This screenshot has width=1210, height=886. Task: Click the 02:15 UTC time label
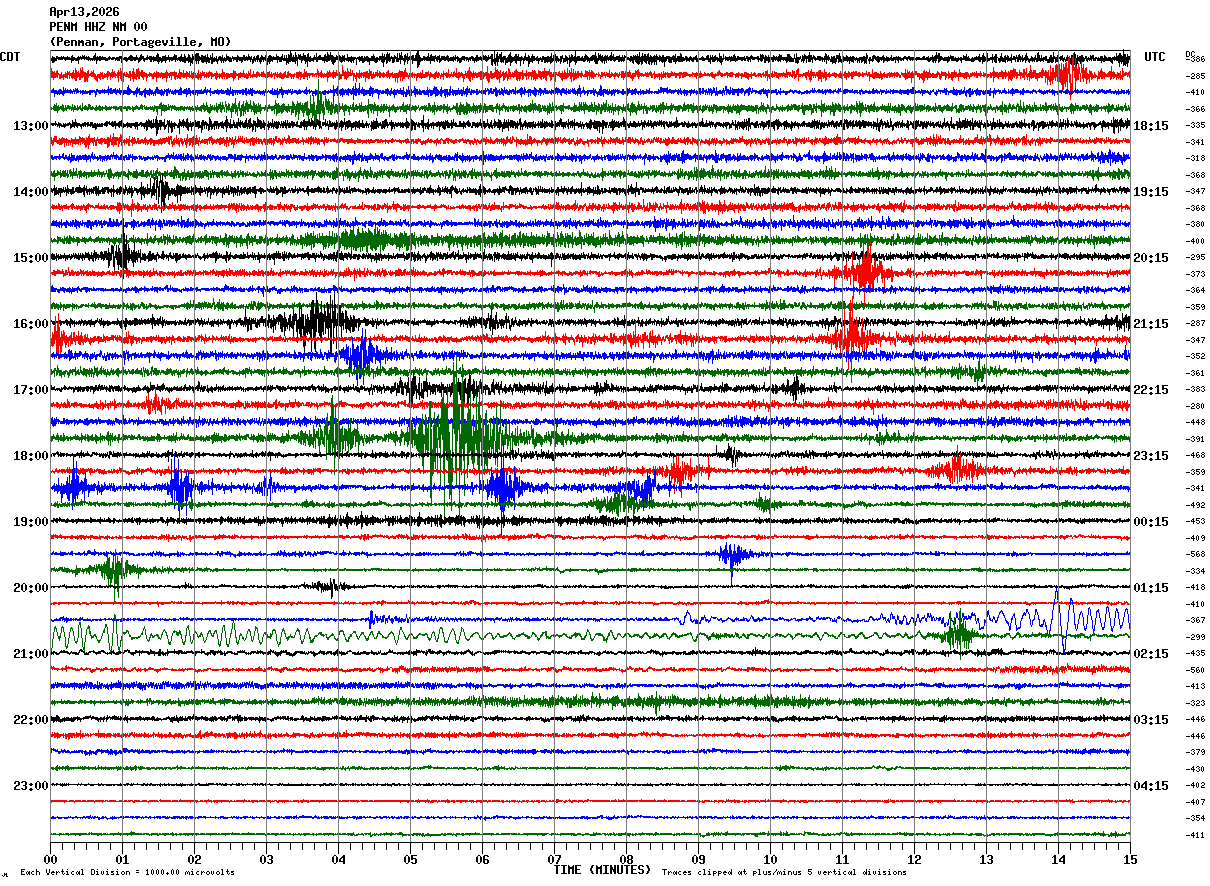point(1151,654)
